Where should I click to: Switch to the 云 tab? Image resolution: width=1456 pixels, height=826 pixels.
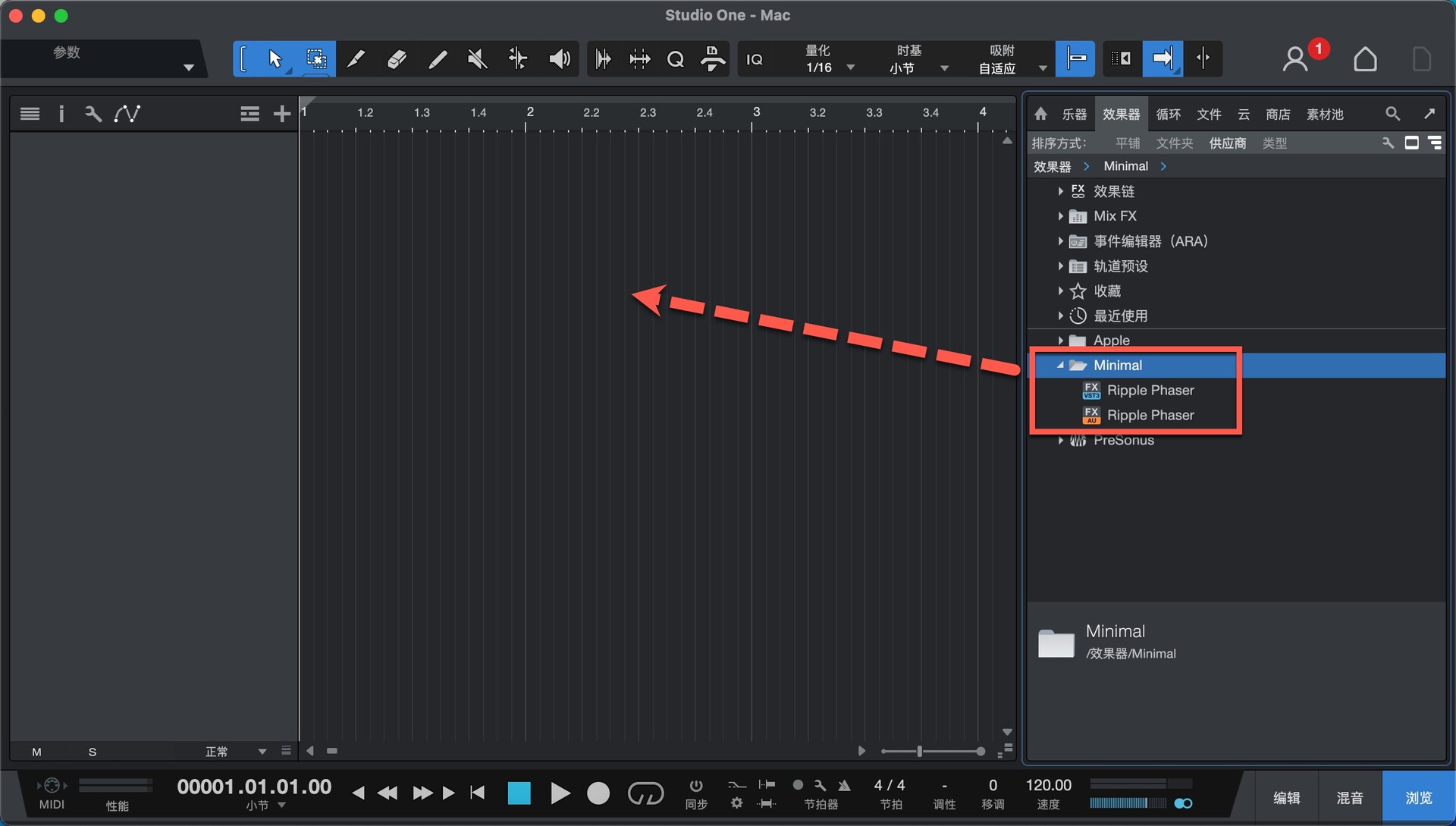(x=1244, y=114)
